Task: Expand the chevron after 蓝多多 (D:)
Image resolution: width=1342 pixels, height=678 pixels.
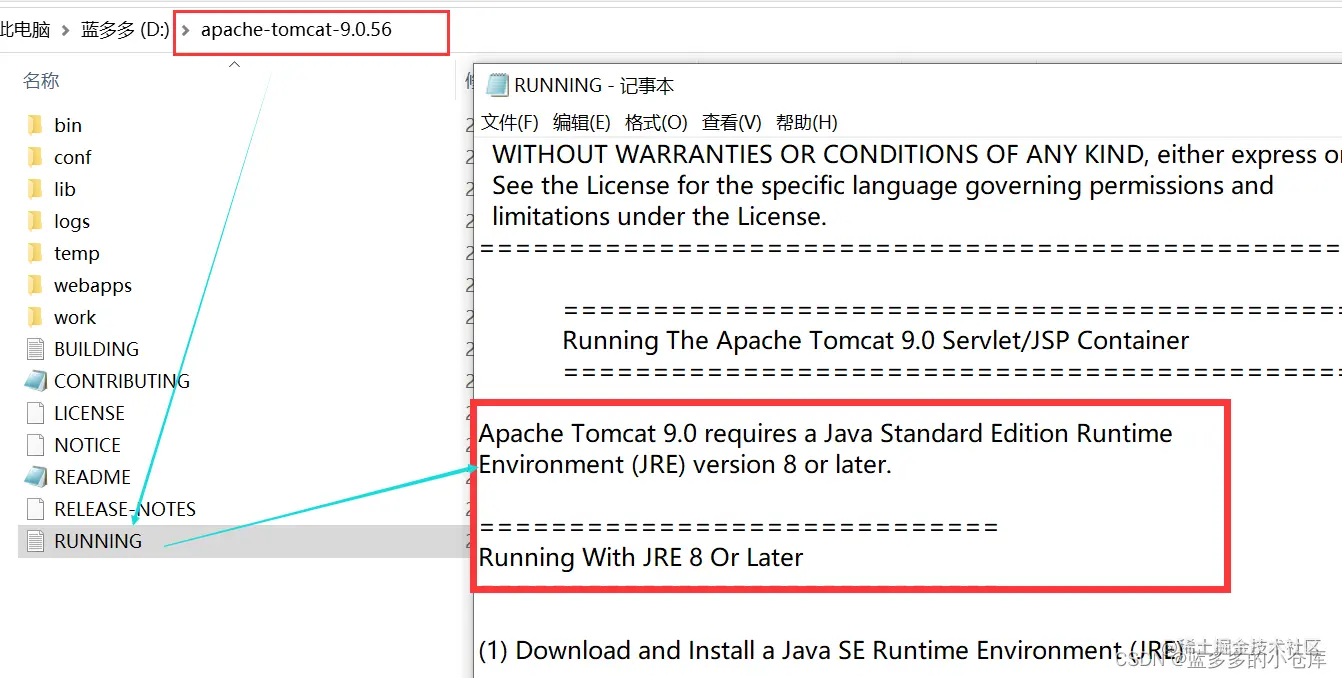Action: tap(185, 30)
